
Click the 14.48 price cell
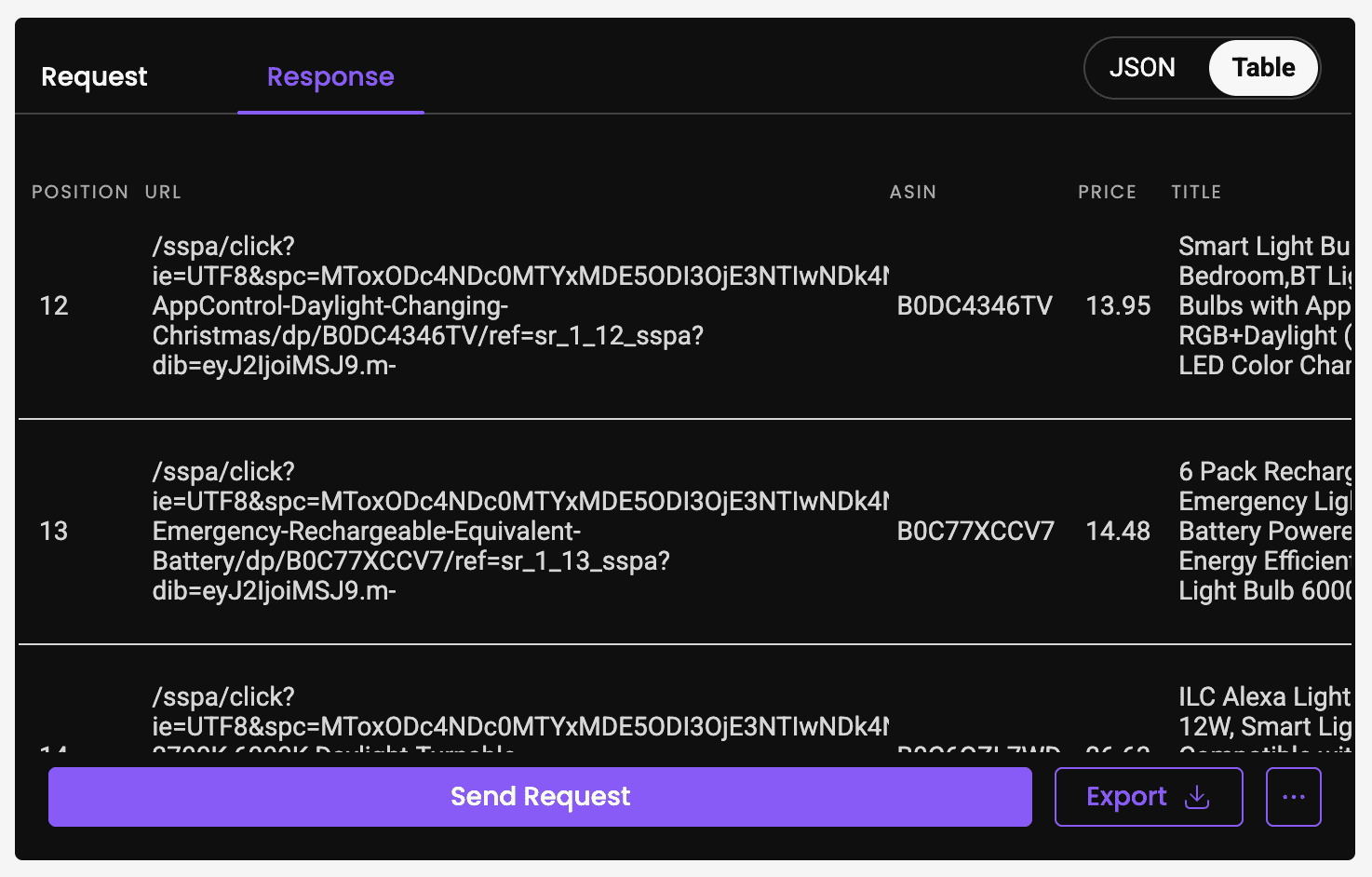(1118, 531)
